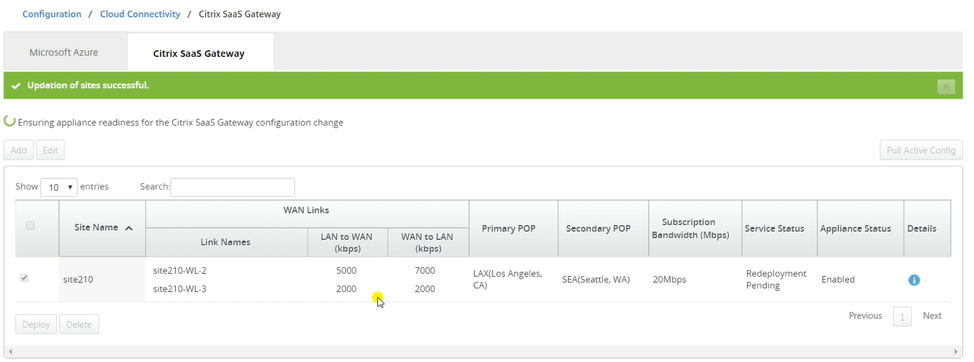
Task: Click the Secondary POP column header
Action: tap(603, 229)
